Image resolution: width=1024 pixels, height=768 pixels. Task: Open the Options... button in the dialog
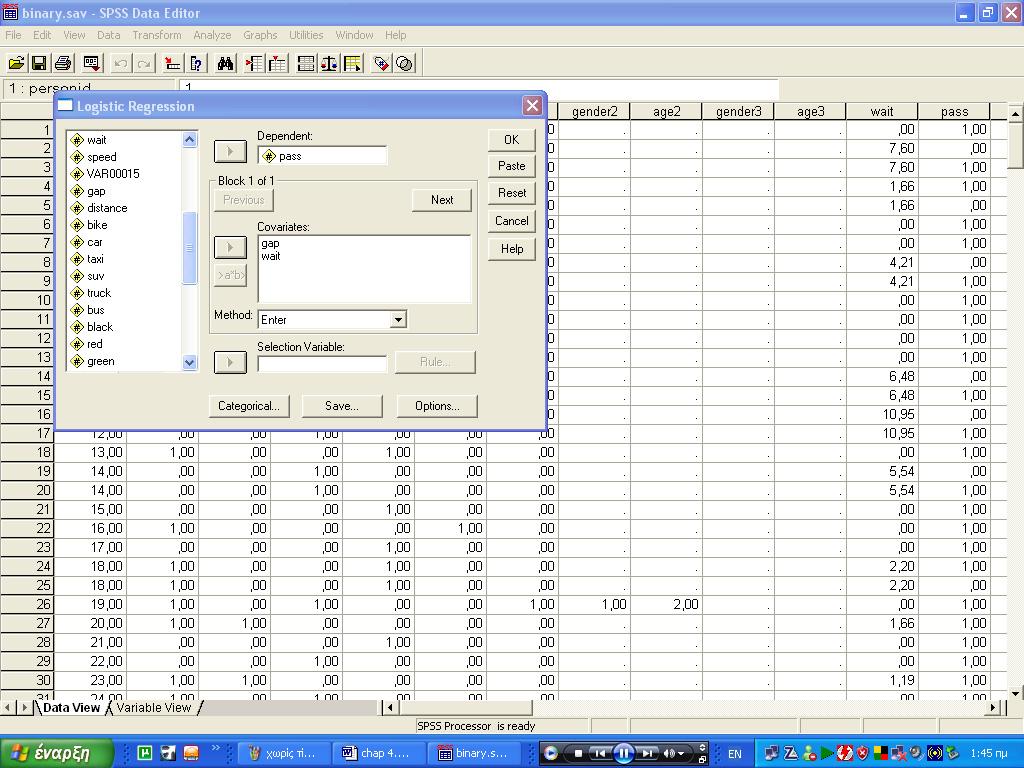tap(437, 406)
